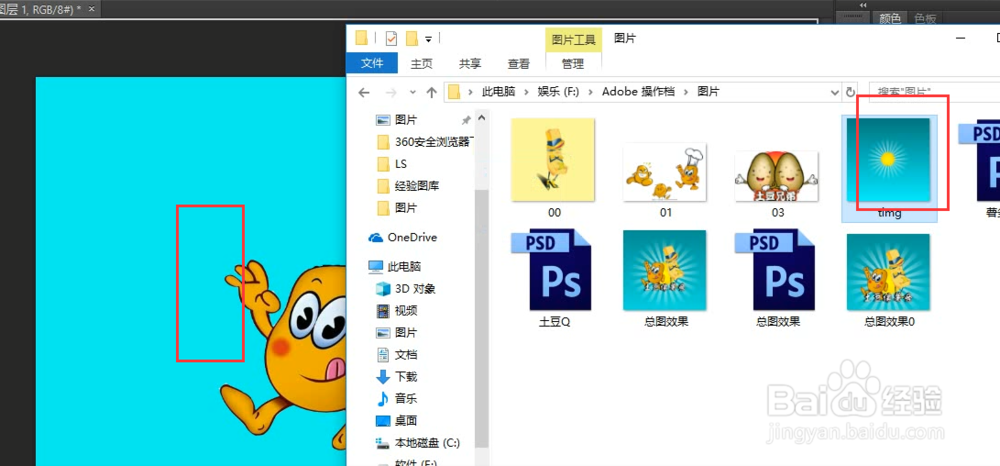Expand the chevron after 此电脑 in path

(527, 92)
